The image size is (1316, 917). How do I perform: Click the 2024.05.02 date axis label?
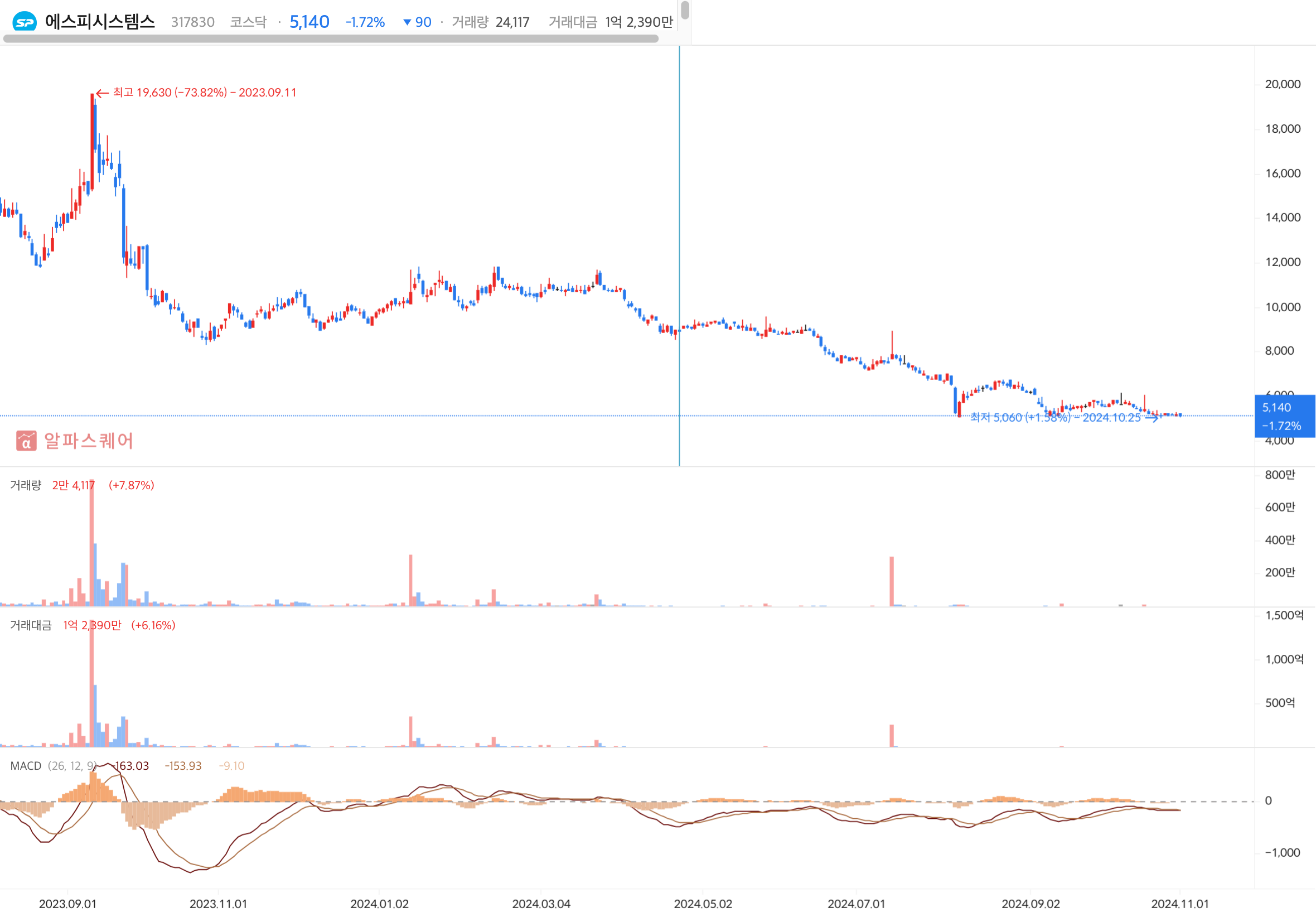pyautogui.click(x=703, y=904)
